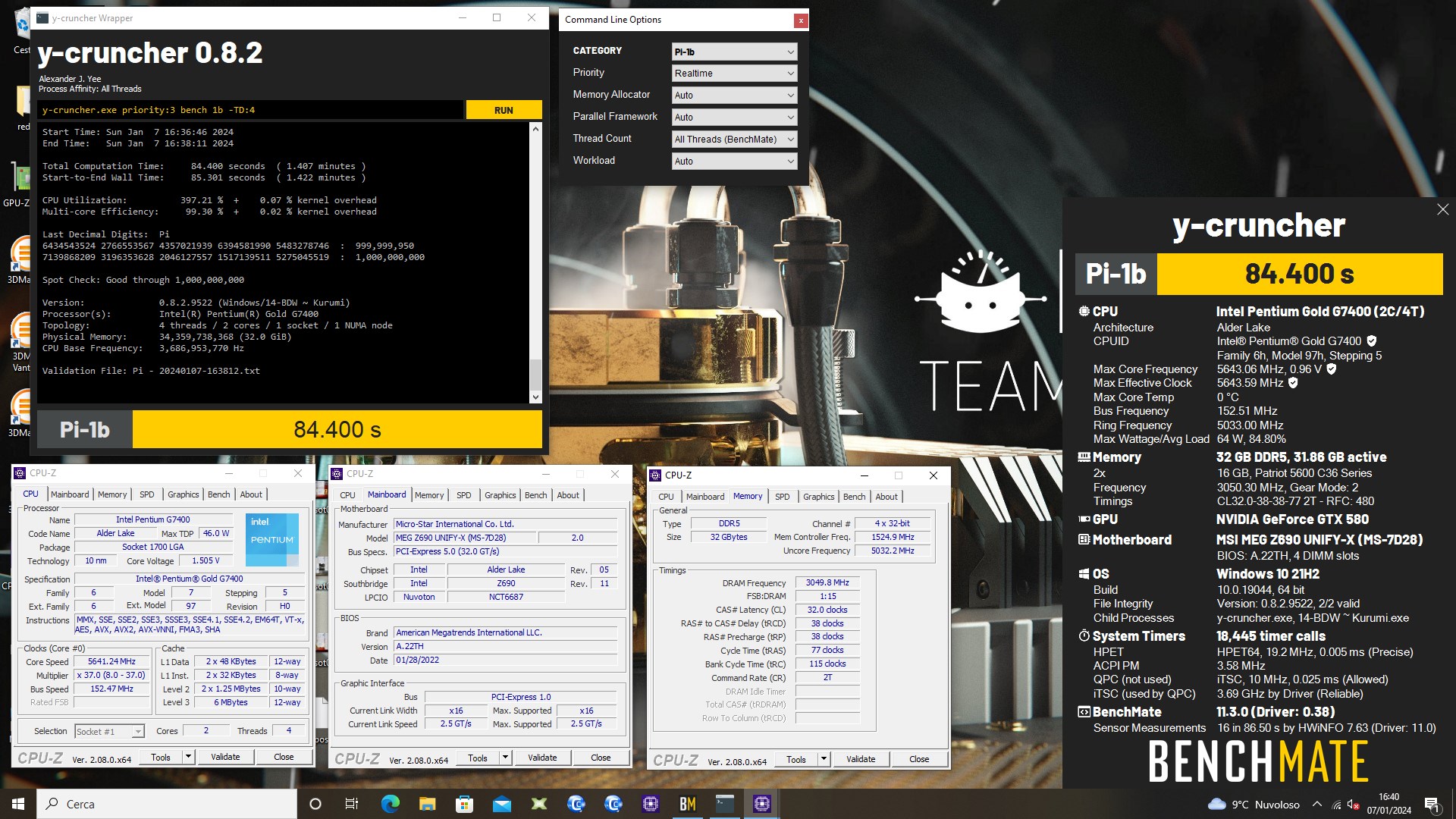Click the active CPU-Z taskbar icon

coord(762,804)
